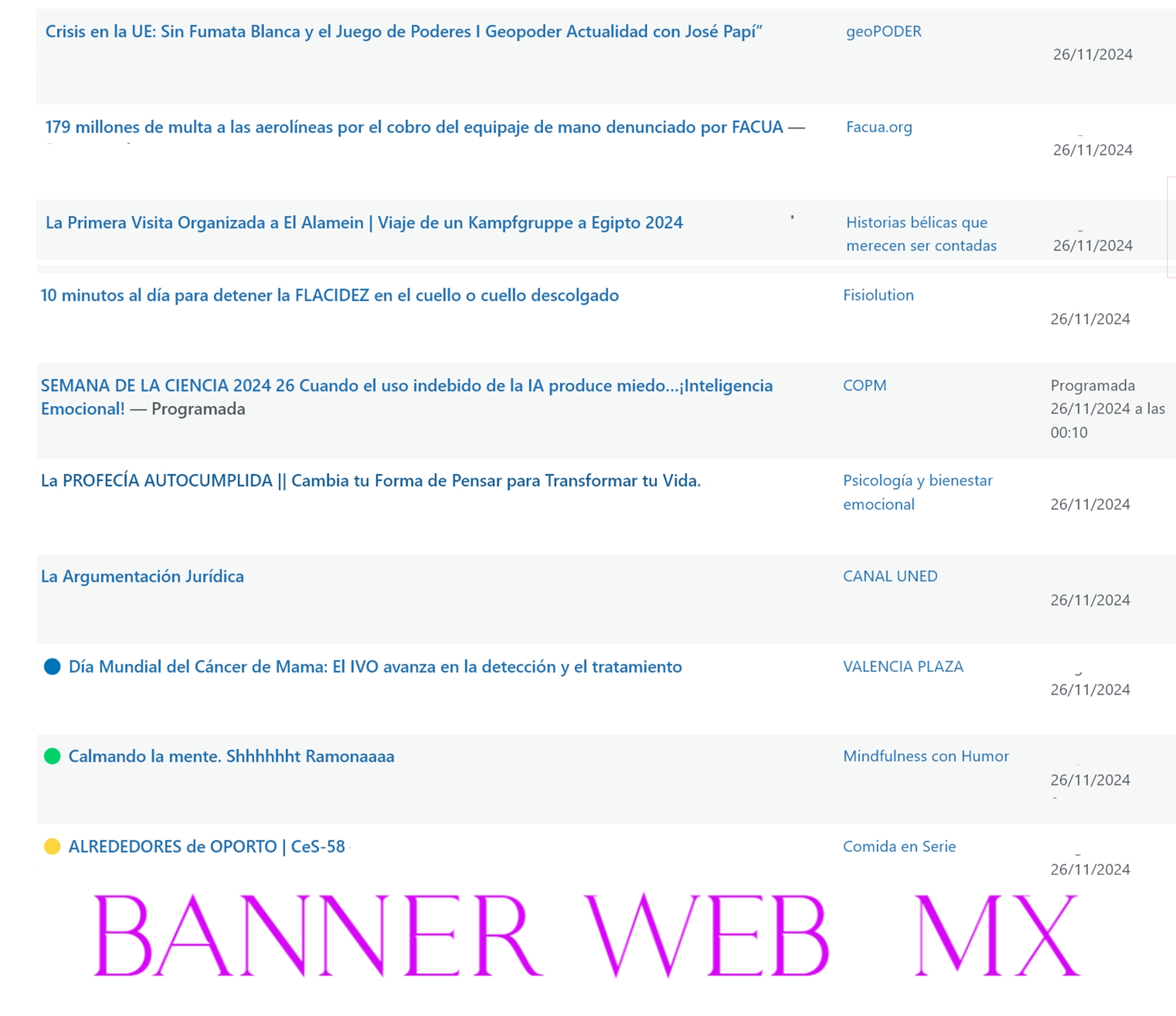Viewport: 1176px width, 1016px height.
Task: Filter by geoPODER category
Action: (x=883, y=32)
